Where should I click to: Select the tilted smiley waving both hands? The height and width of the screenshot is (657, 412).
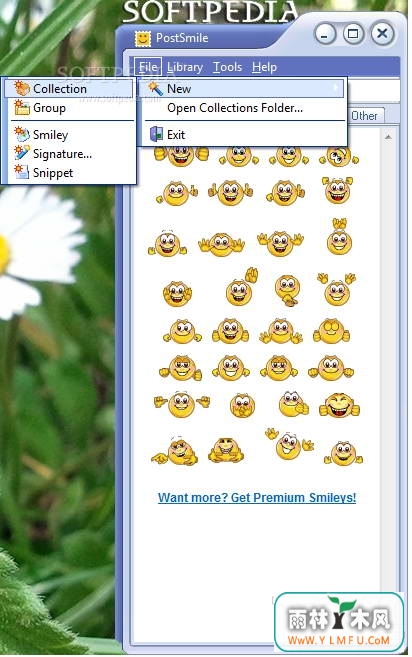(x=289, y=444)
